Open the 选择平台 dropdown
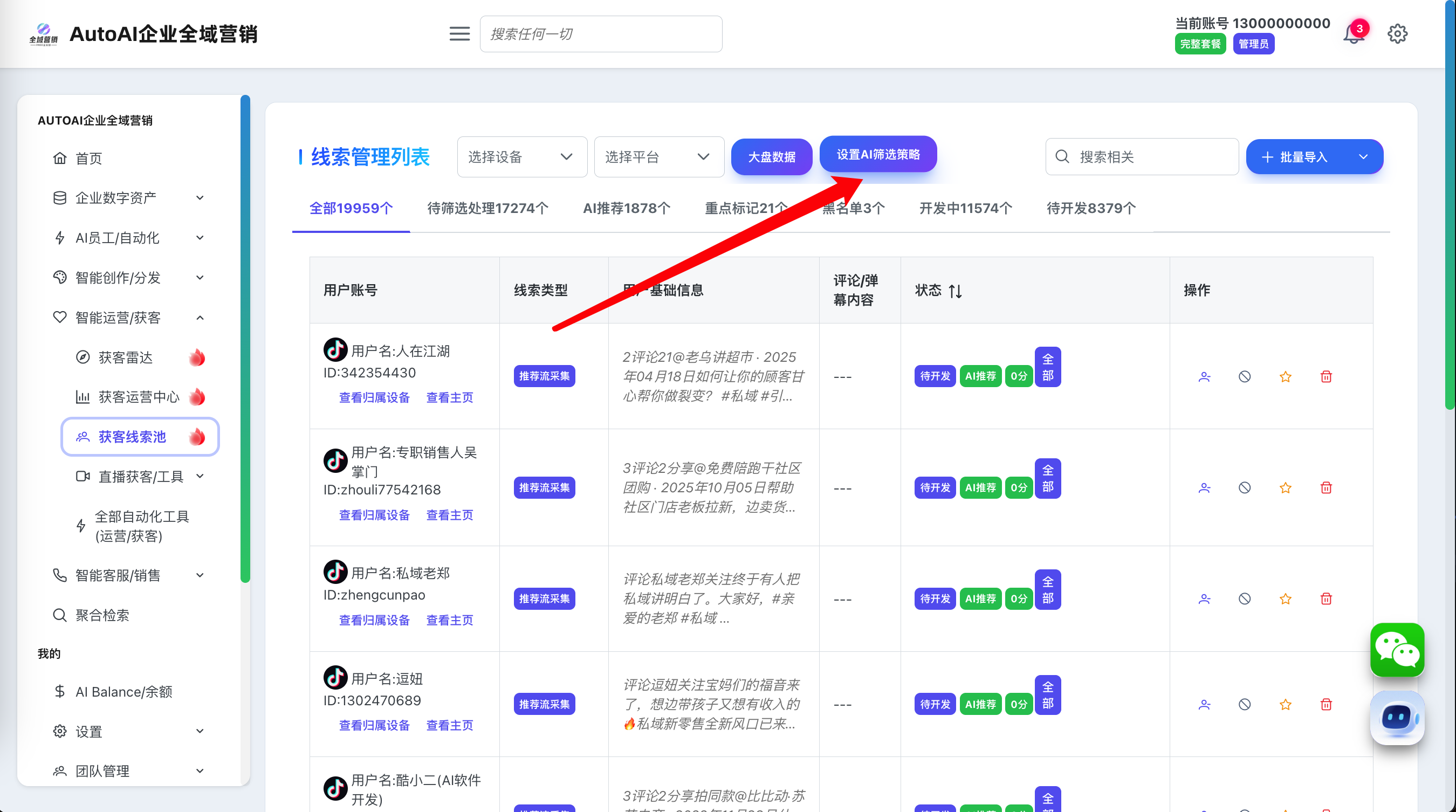This screenshot has width=1456, height=812. coord(658,156)
